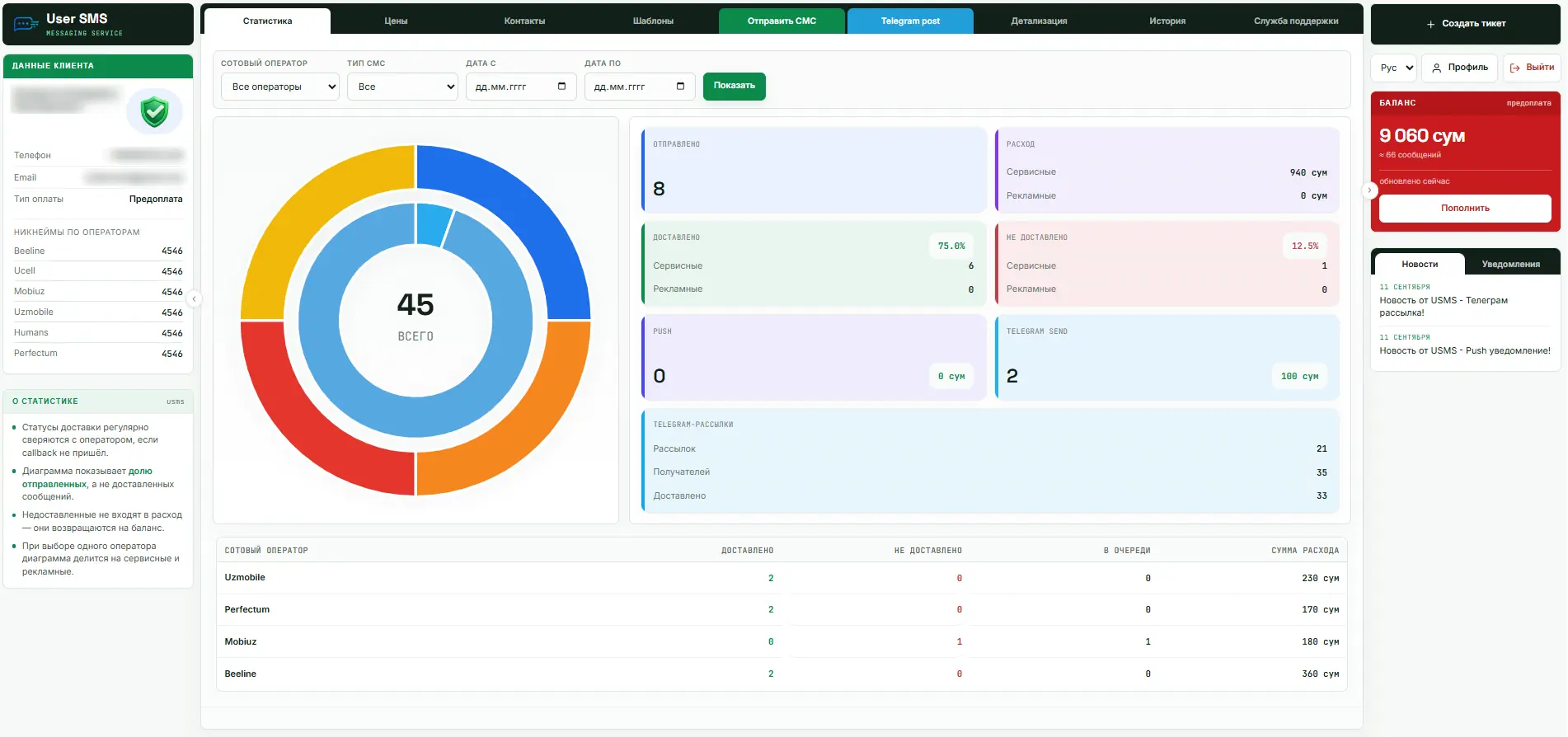
Task: Open the Отправить СМС tab
Action: tap(782, 21)
